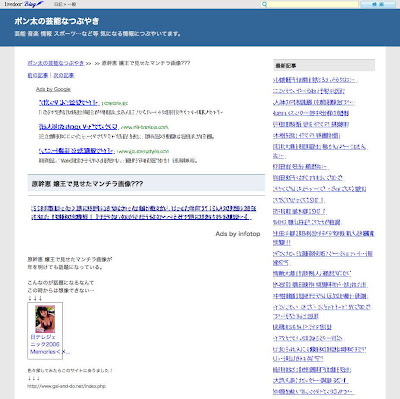Click the article title 原幹恵 heading

tap(87, 184)
